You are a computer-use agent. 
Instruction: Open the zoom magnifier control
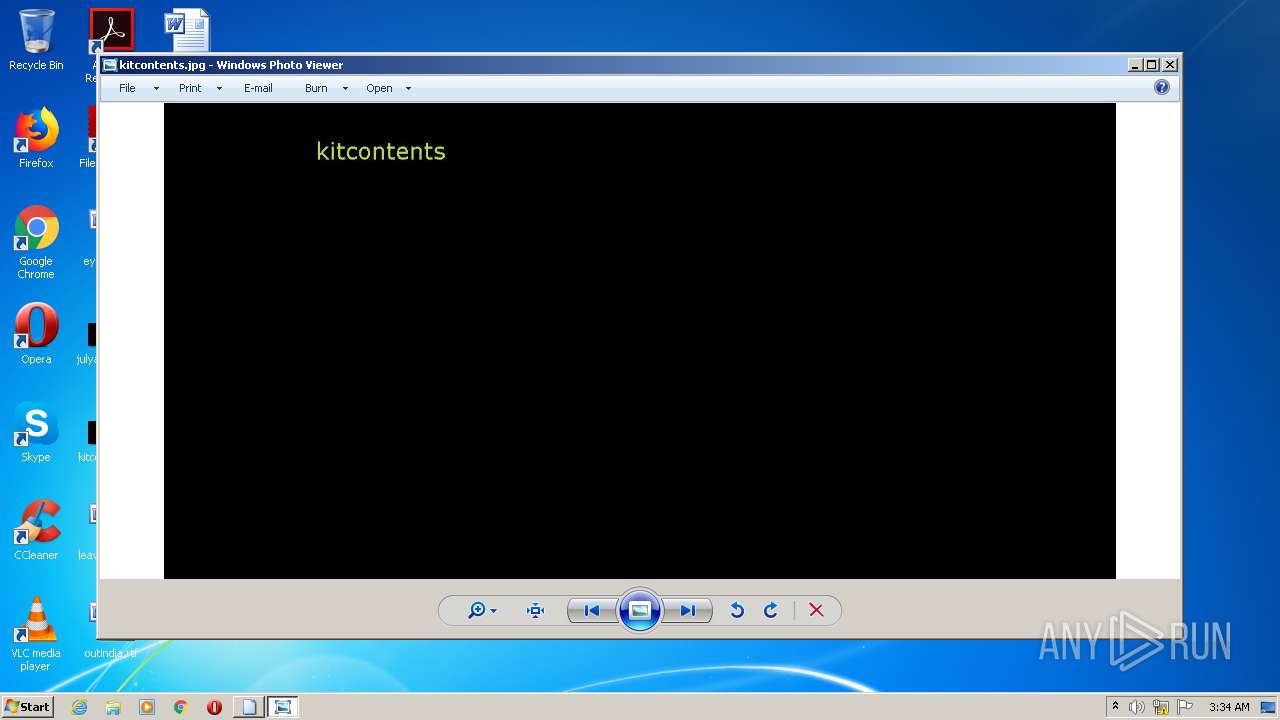pos(477,610)
